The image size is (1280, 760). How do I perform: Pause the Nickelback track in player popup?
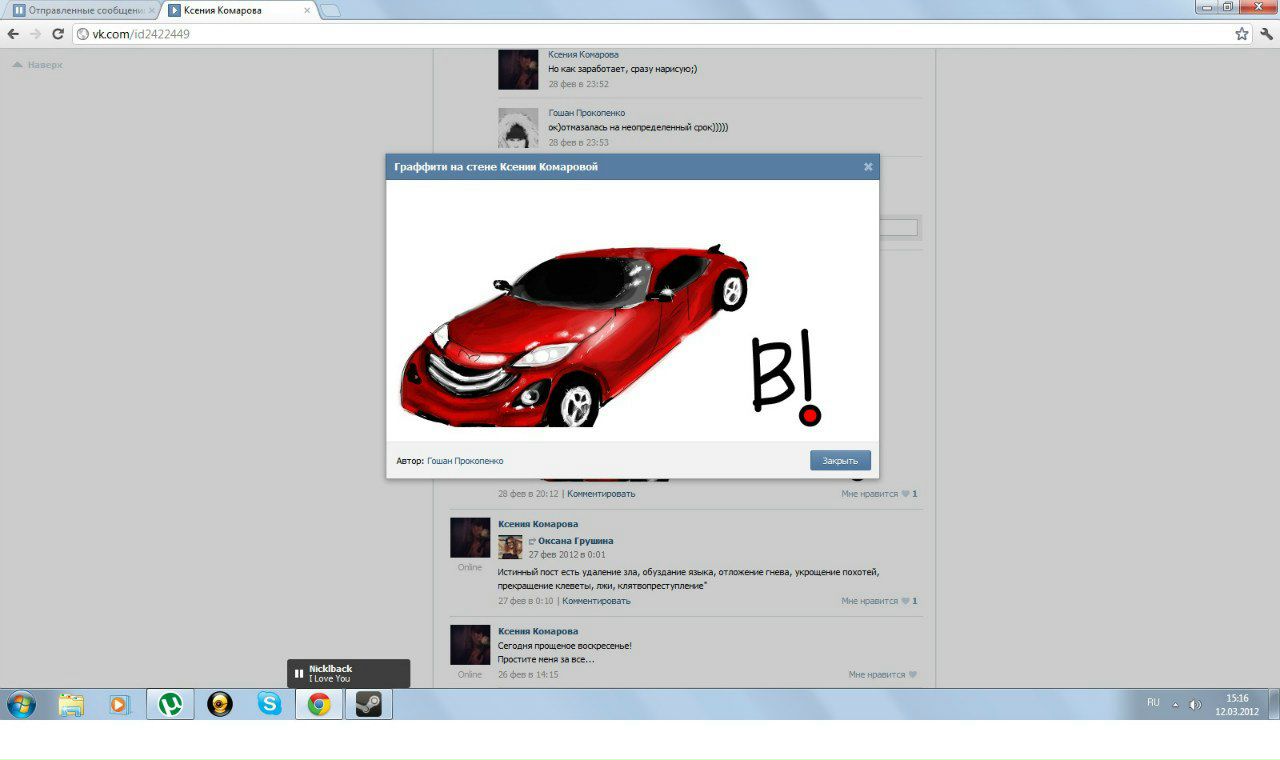tap(299, 674)
